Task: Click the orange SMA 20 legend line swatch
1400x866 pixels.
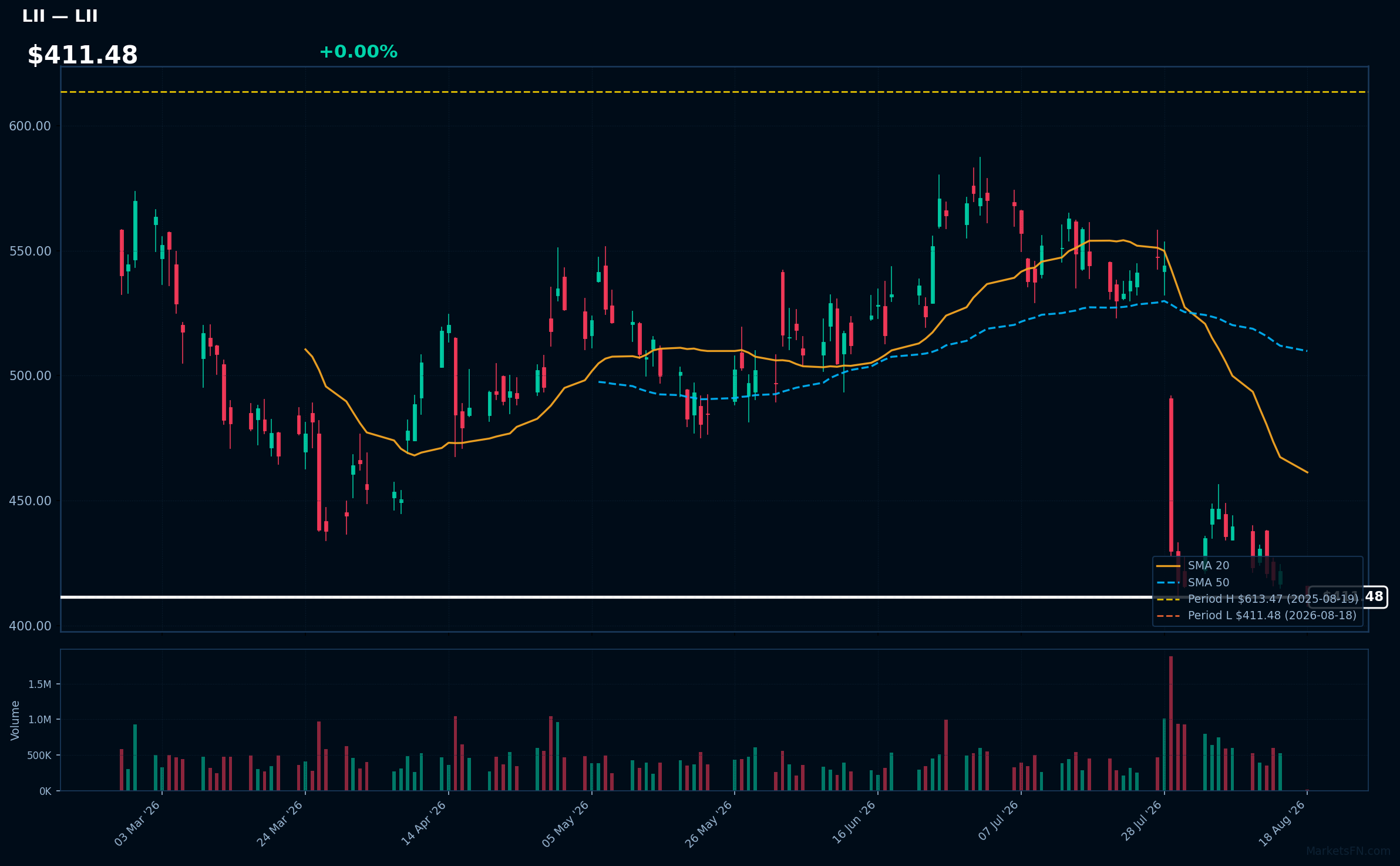Action: 1168,566
